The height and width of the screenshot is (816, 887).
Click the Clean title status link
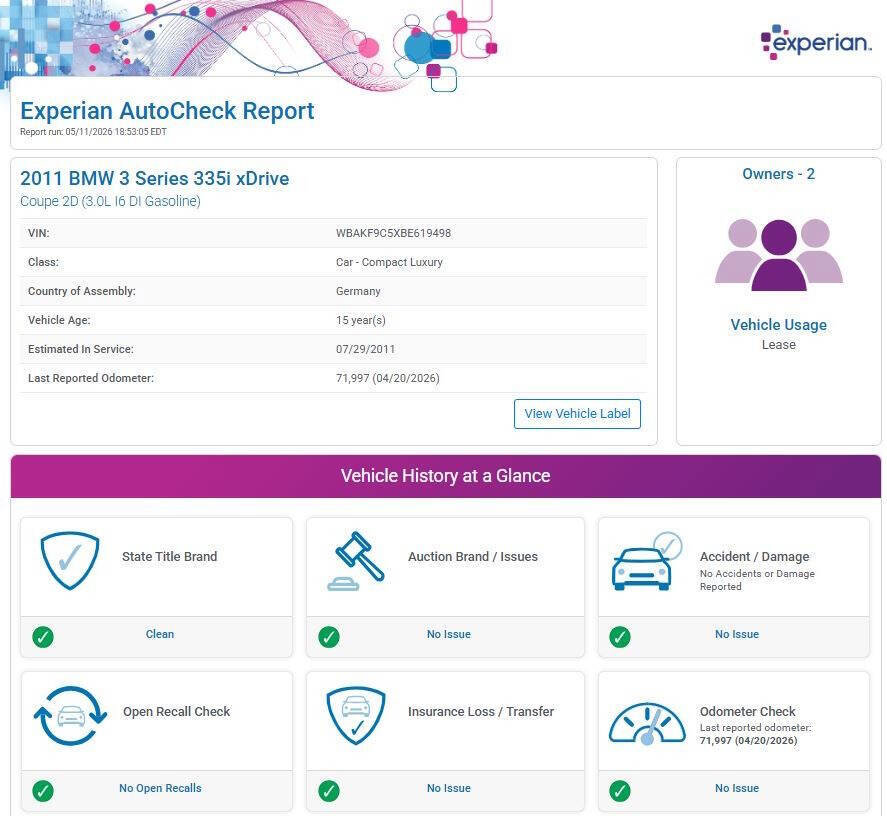[x=160, y=634]
